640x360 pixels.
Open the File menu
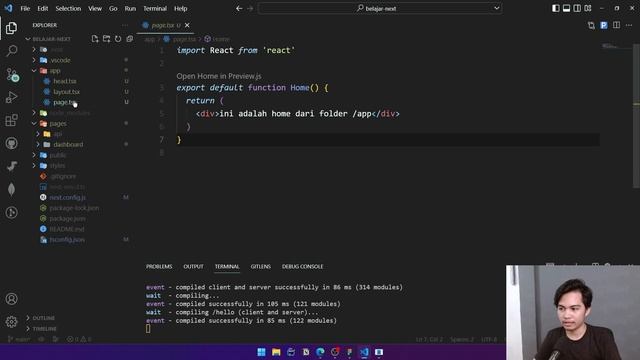pos(25,8)
